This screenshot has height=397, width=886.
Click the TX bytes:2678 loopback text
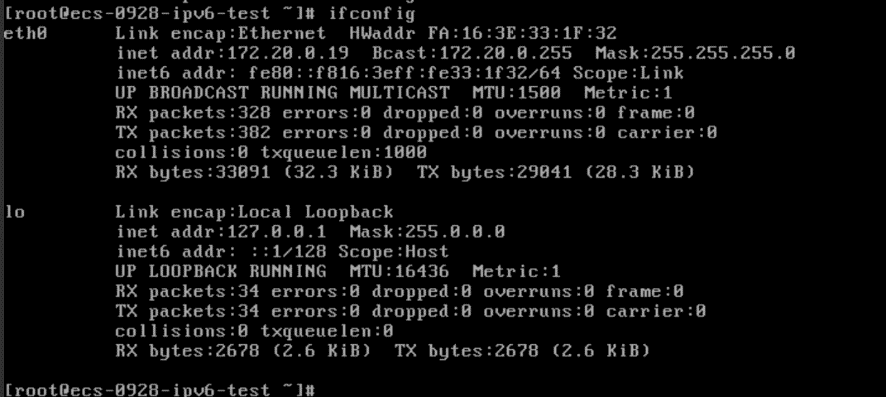pyautogui.click(x=466, y=351)
